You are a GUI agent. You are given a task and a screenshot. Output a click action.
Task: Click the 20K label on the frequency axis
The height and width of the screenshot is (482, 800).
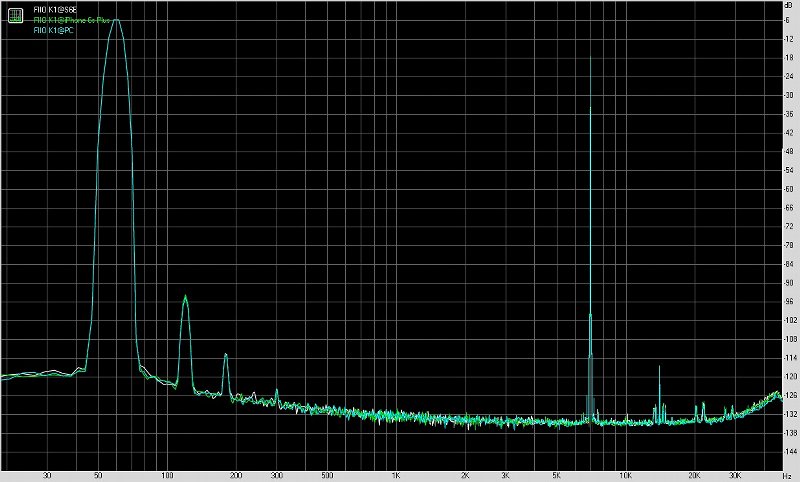click(695, 475)
